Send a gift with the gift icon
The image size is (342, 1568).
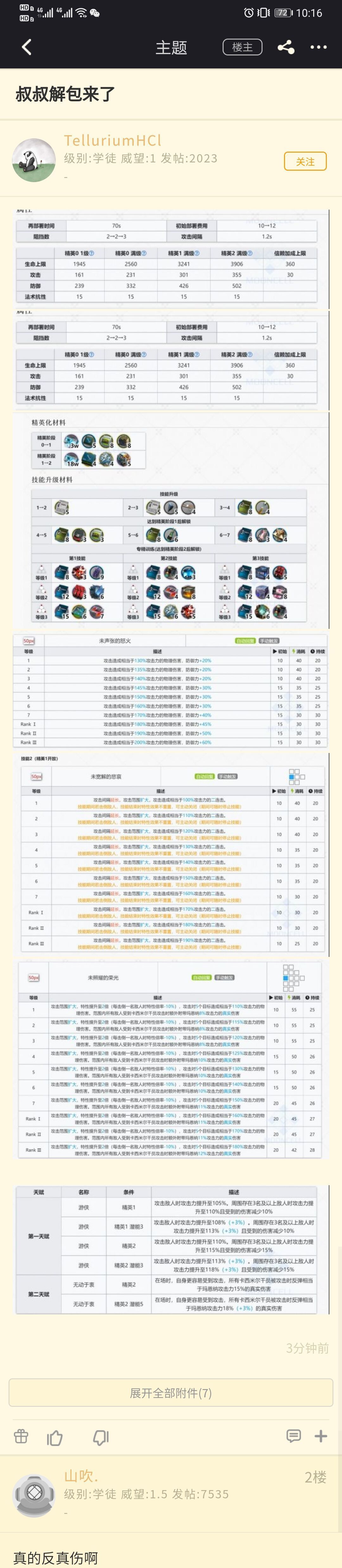point(21,1437)
